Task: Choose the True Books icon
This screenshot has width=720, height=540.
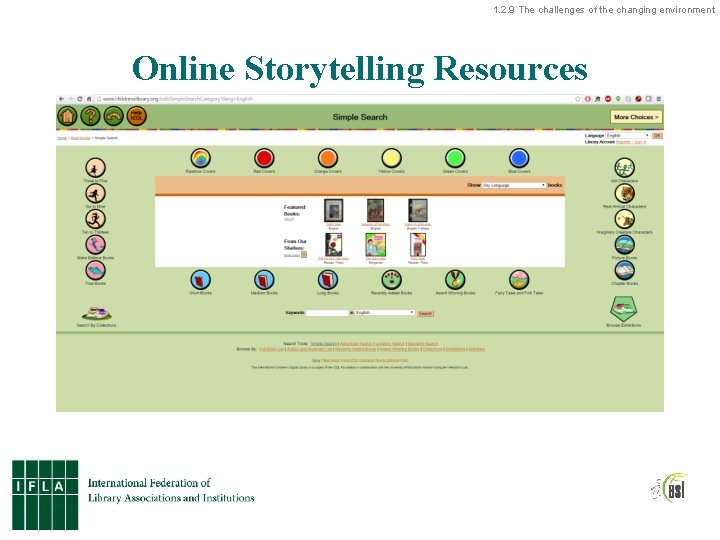Action: coord(96,270)
